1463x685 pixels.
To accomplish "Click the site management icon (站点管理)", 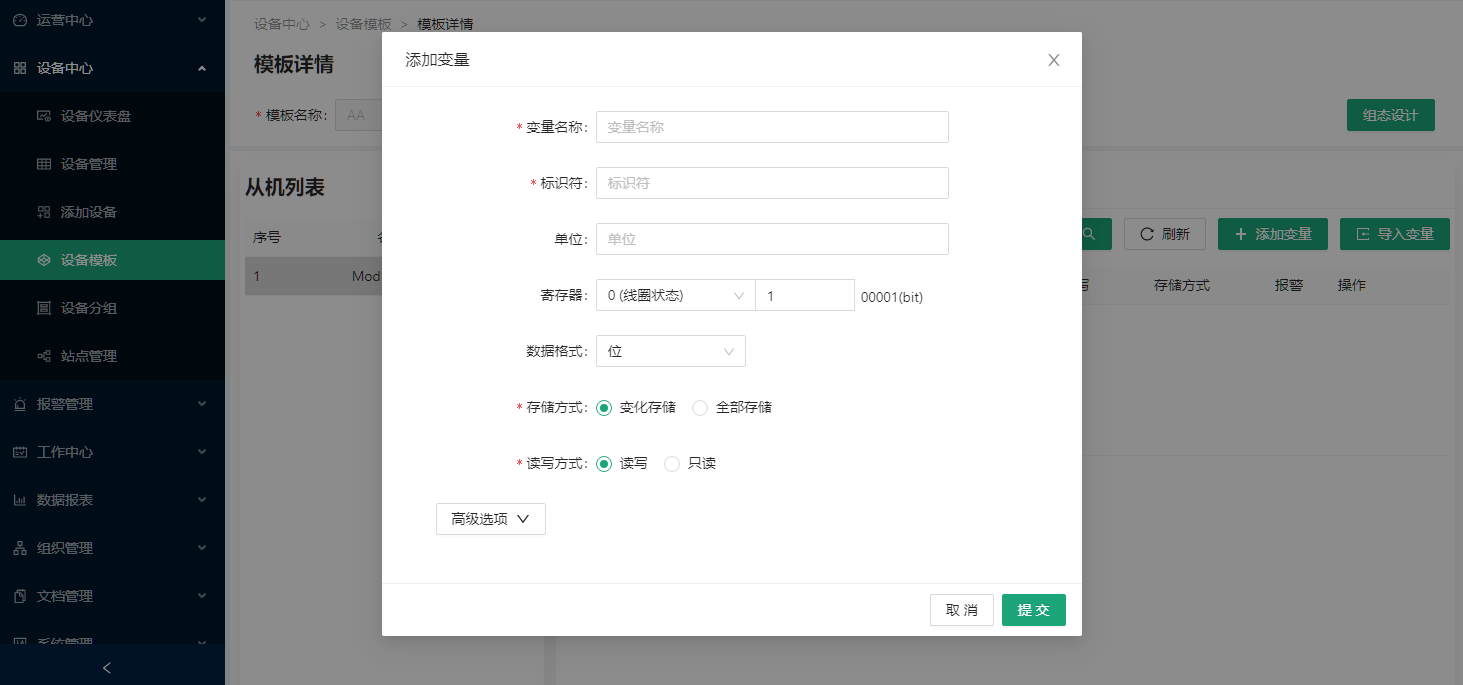I will click(44, 356).
